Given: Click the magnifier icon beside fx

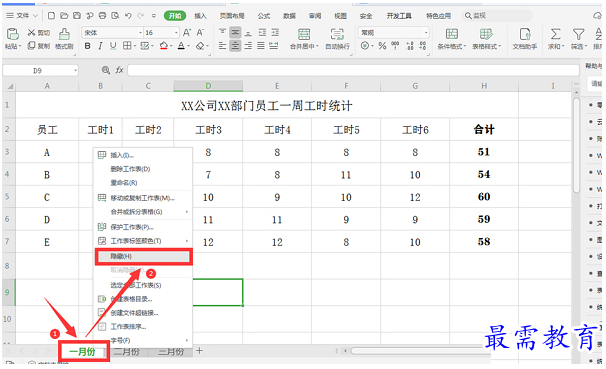Looking at the screenshot, I should pyautogui.click(x=106, y=70).
